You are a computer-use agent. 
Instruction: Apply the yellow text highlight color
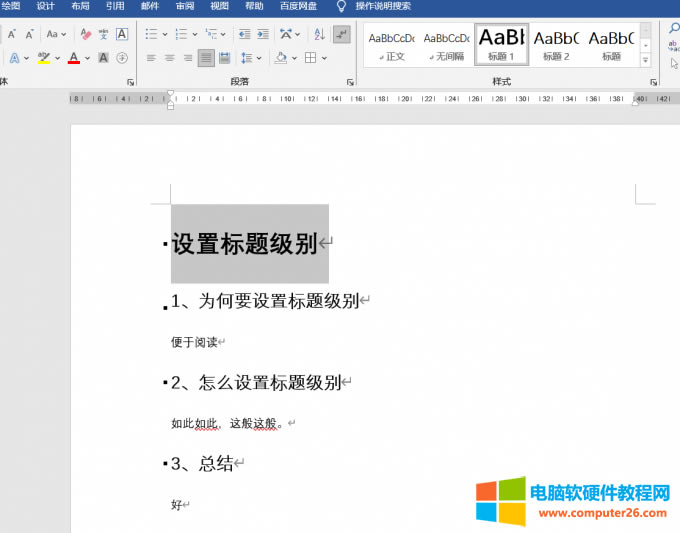click(x=43, y=58)
